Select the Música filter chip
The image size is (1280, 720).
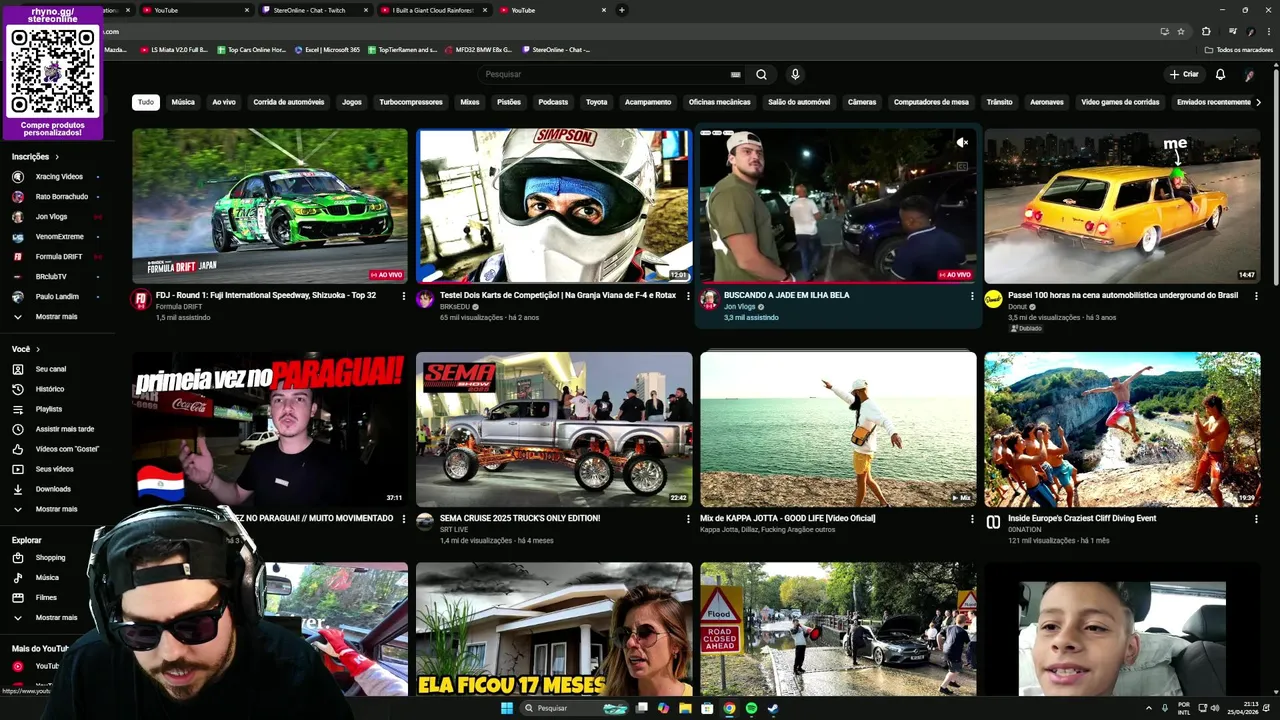click(183, 102)
